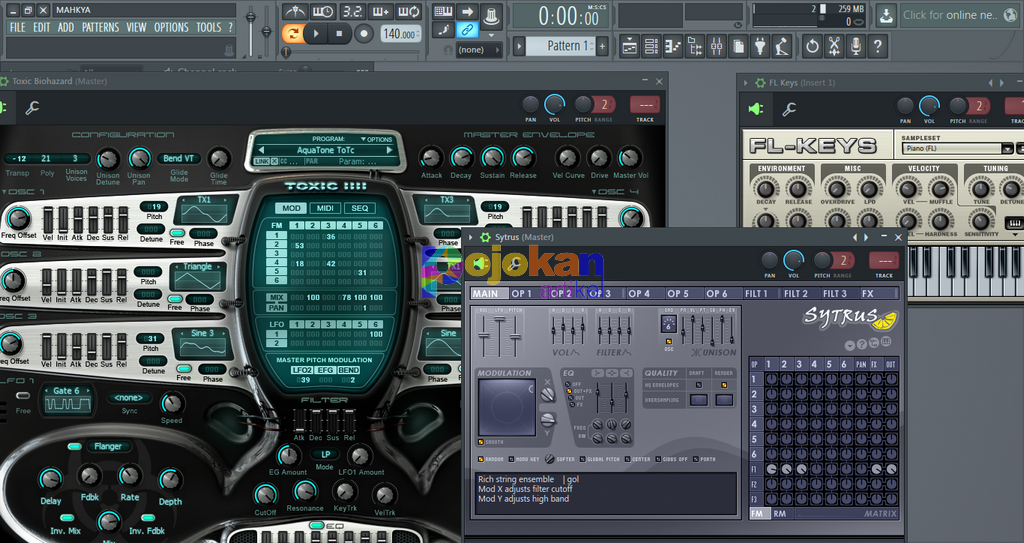The width and height of the screenshot is (1024, 543).
Task: Open Triangle waveform selector in Toxic OSC 2
Action: point(197,276)
